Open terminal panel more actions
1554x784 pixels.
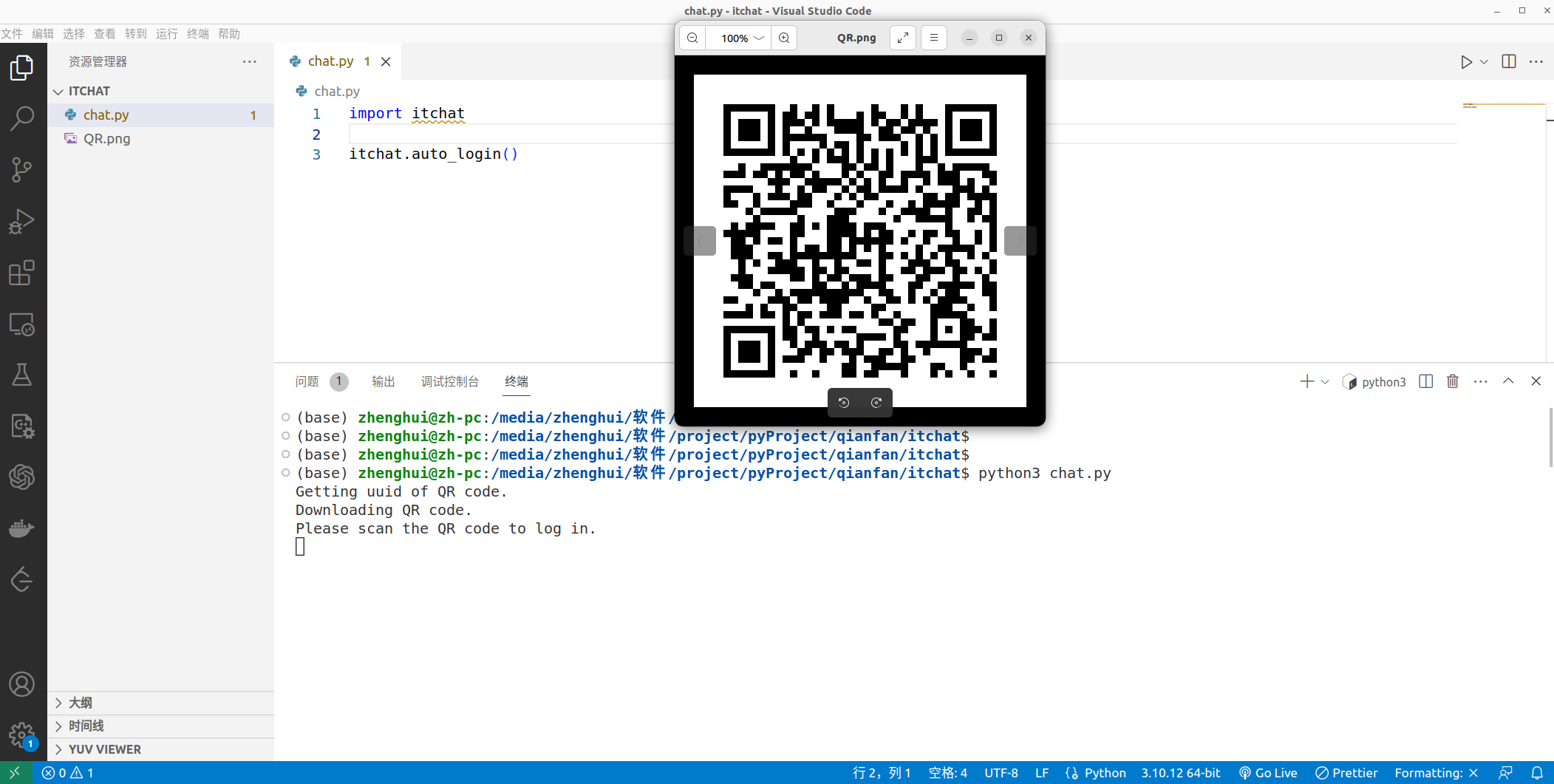pos(1481,381)
